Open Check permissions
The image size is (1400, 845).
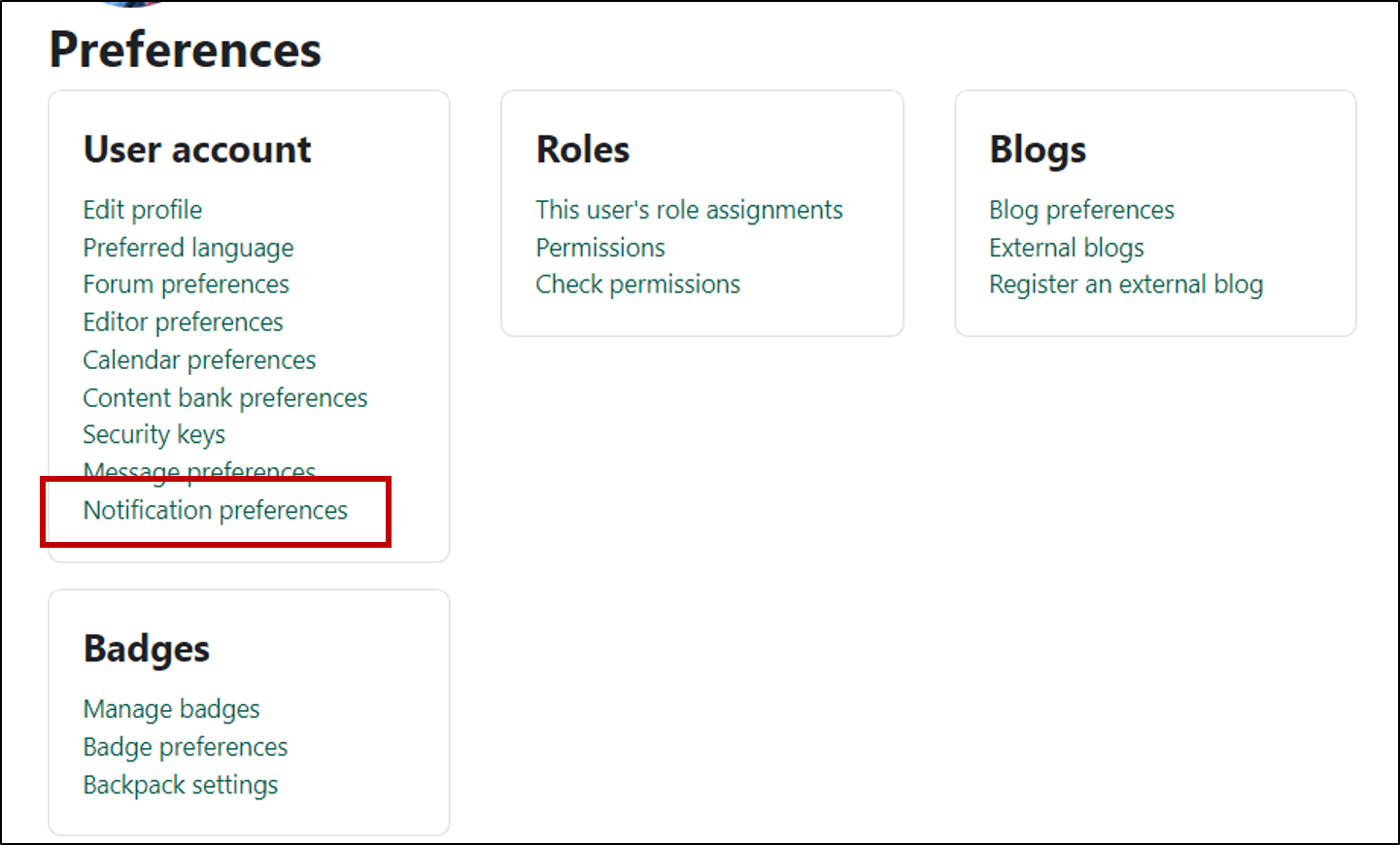(637, 284)
